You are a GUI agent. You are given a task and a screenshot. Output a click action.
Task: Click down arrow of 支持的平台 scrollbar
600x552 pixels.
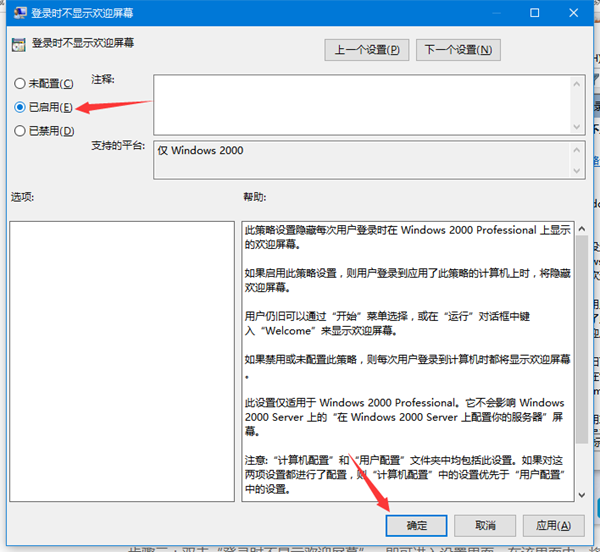(577, 171)
